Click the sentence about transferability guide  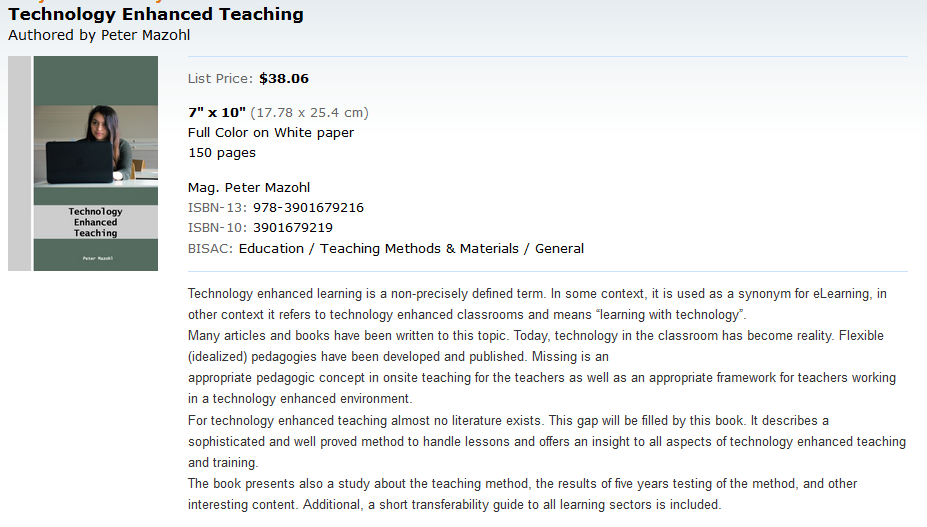[512, 505]
